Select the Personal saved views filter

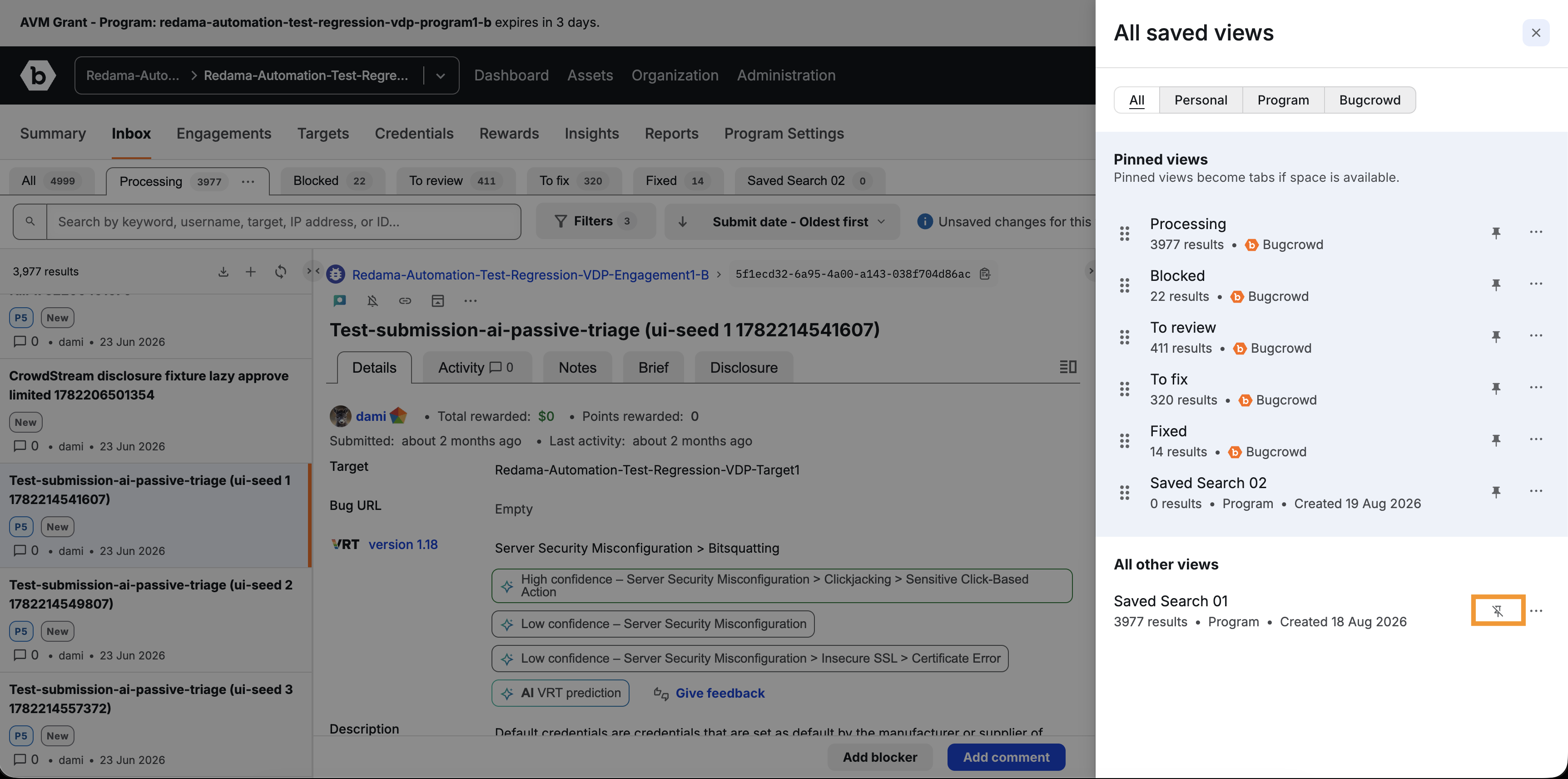(1201, 100)
